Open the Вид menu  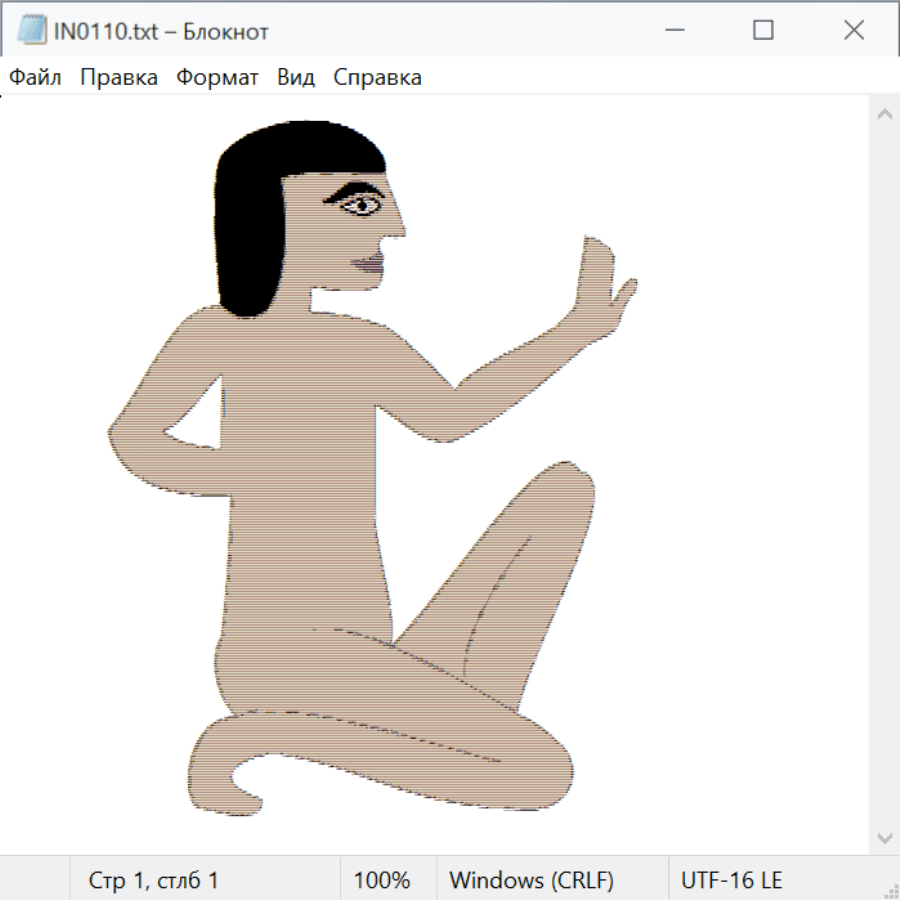(296, 78)
